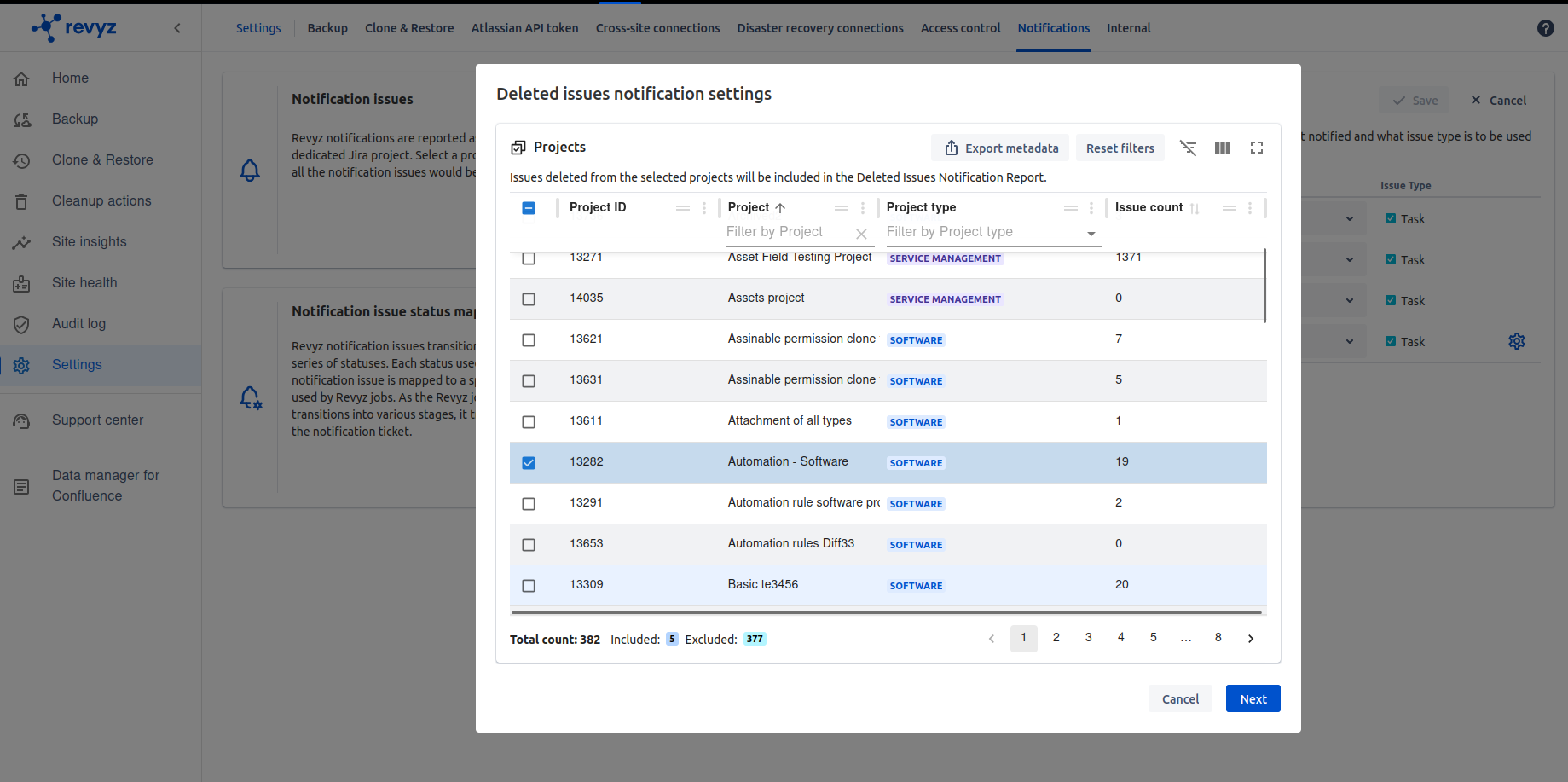Toggle the select-all checkbox in table header
The height and width of the screenshot is (782, 1568).
[x=529, y=208]
